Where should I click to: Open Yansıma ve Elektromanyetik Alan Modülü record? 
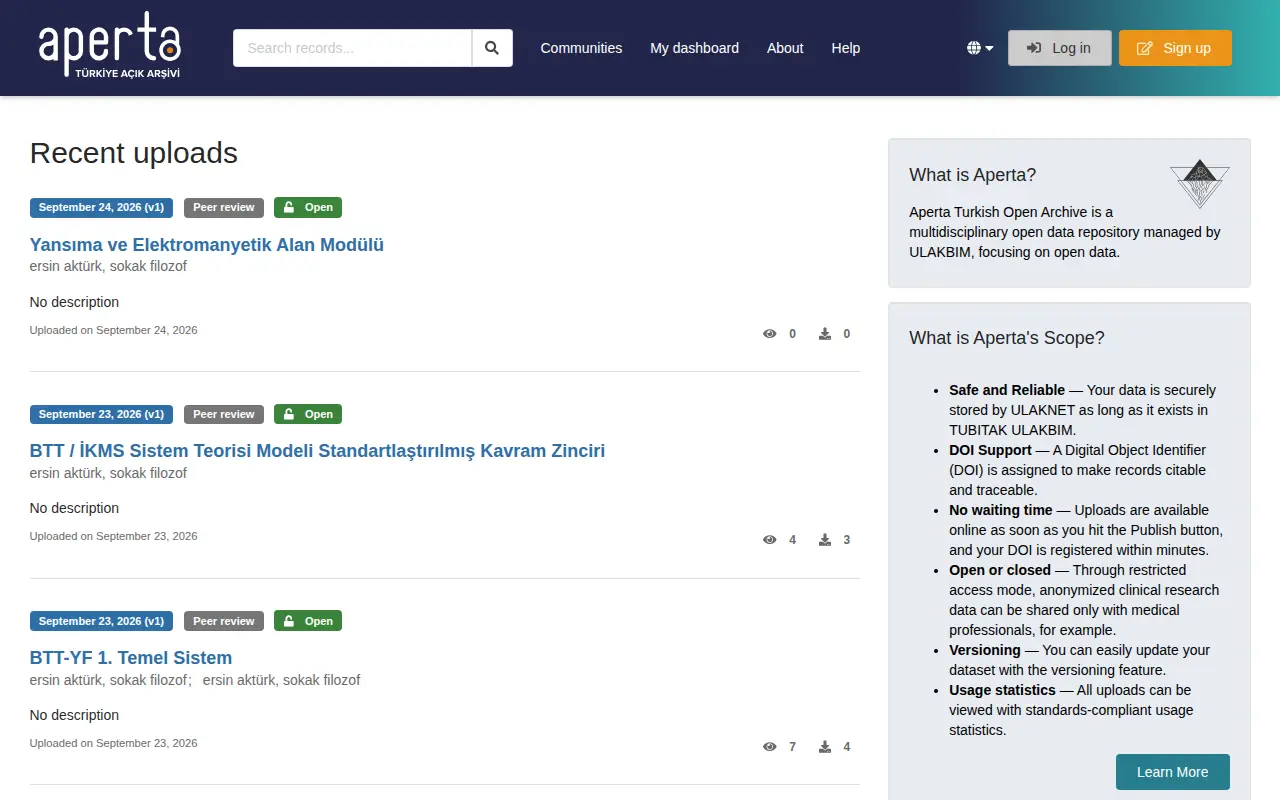(207, 245)
